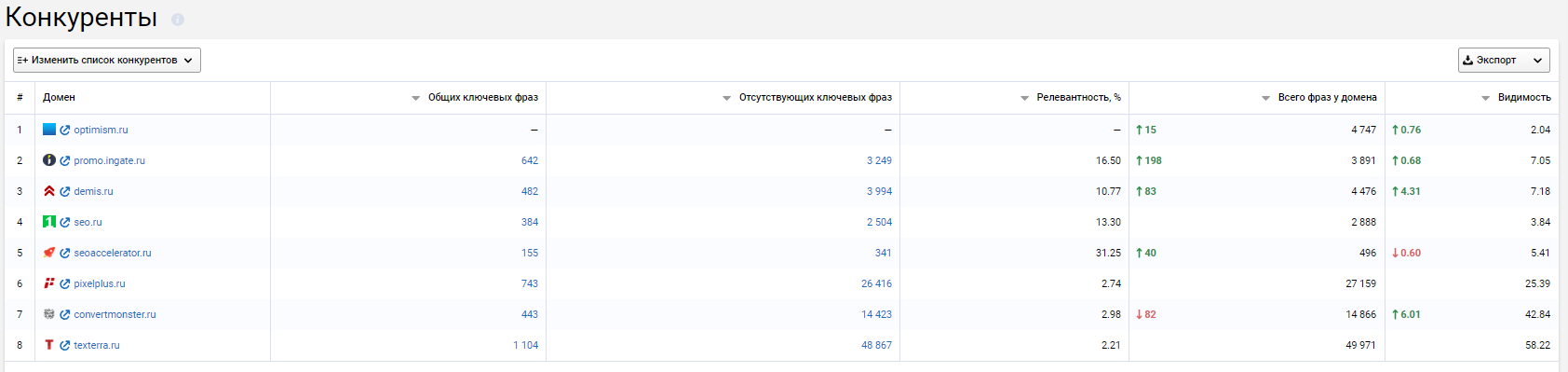Click the red decrease indicator 82
The width and height of the screenshot is (1568, 372).
1146,315
